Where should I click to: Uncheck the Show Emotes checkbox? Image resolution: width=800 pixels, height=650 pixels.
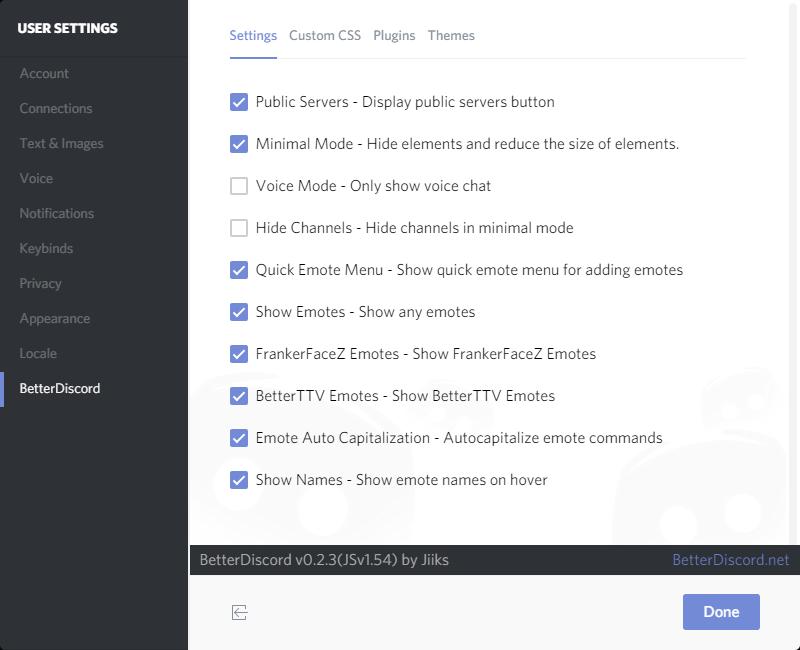pyautogui.click(x=239, y=312)
